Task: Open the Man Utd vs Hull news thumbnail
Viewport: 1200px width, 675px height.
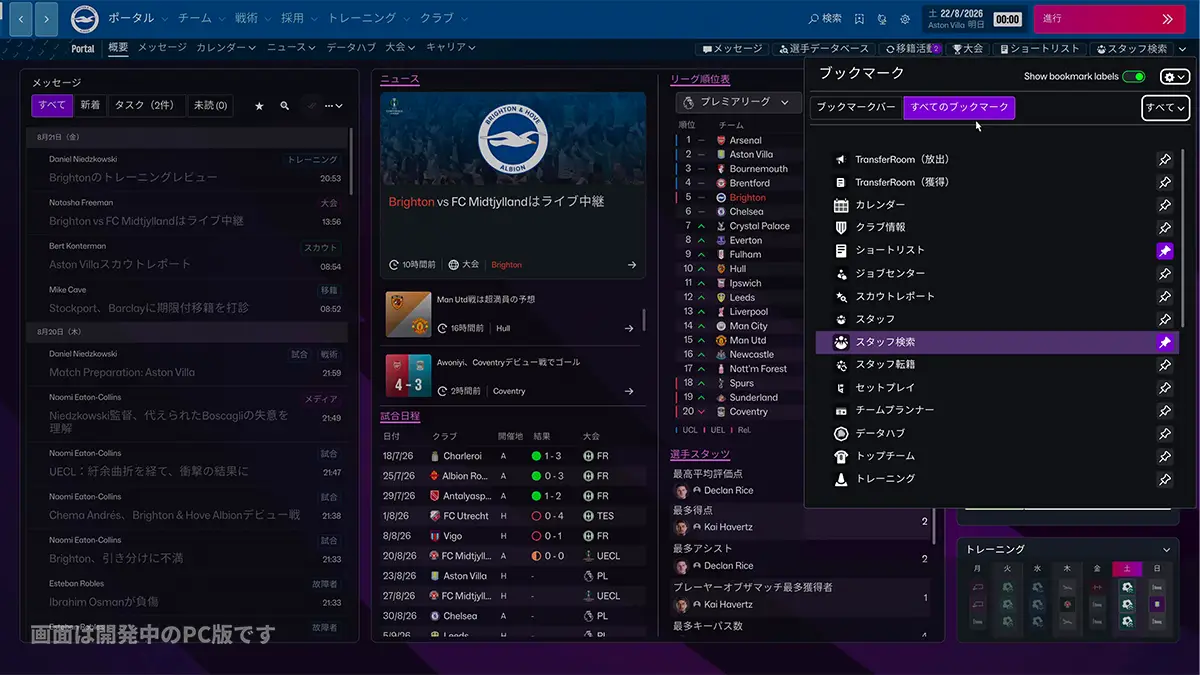Action: click(x=408, y=313)
